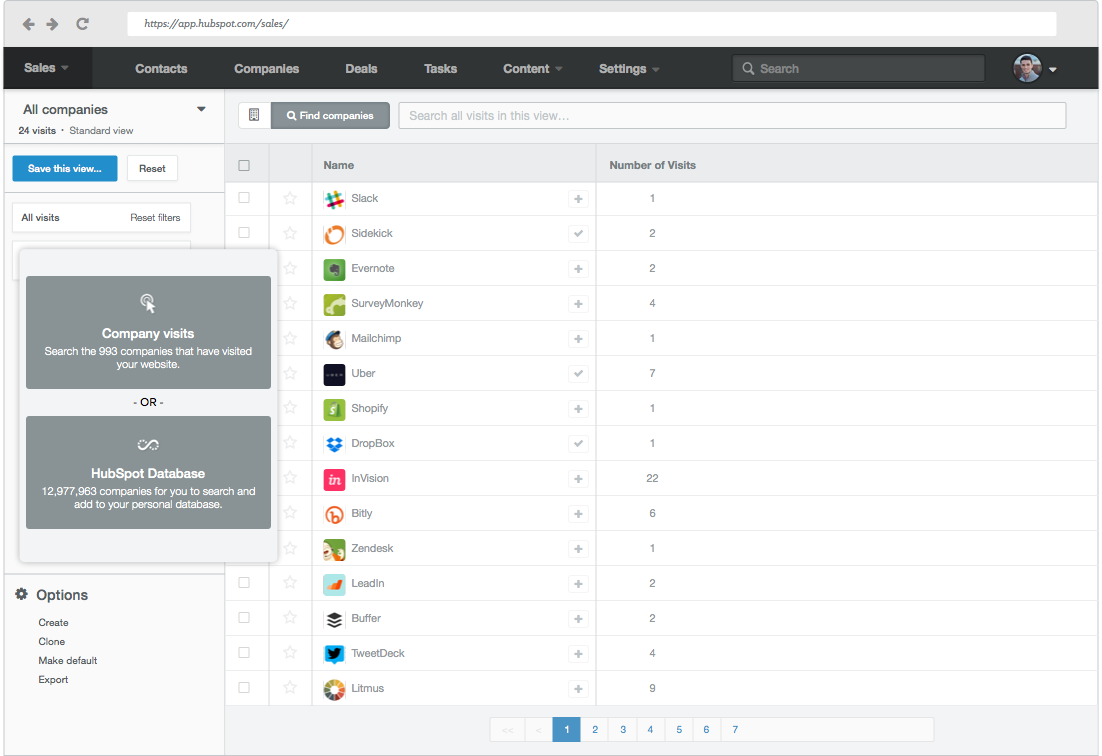Select the Buffer row checkbox

[x=244, y=618]
